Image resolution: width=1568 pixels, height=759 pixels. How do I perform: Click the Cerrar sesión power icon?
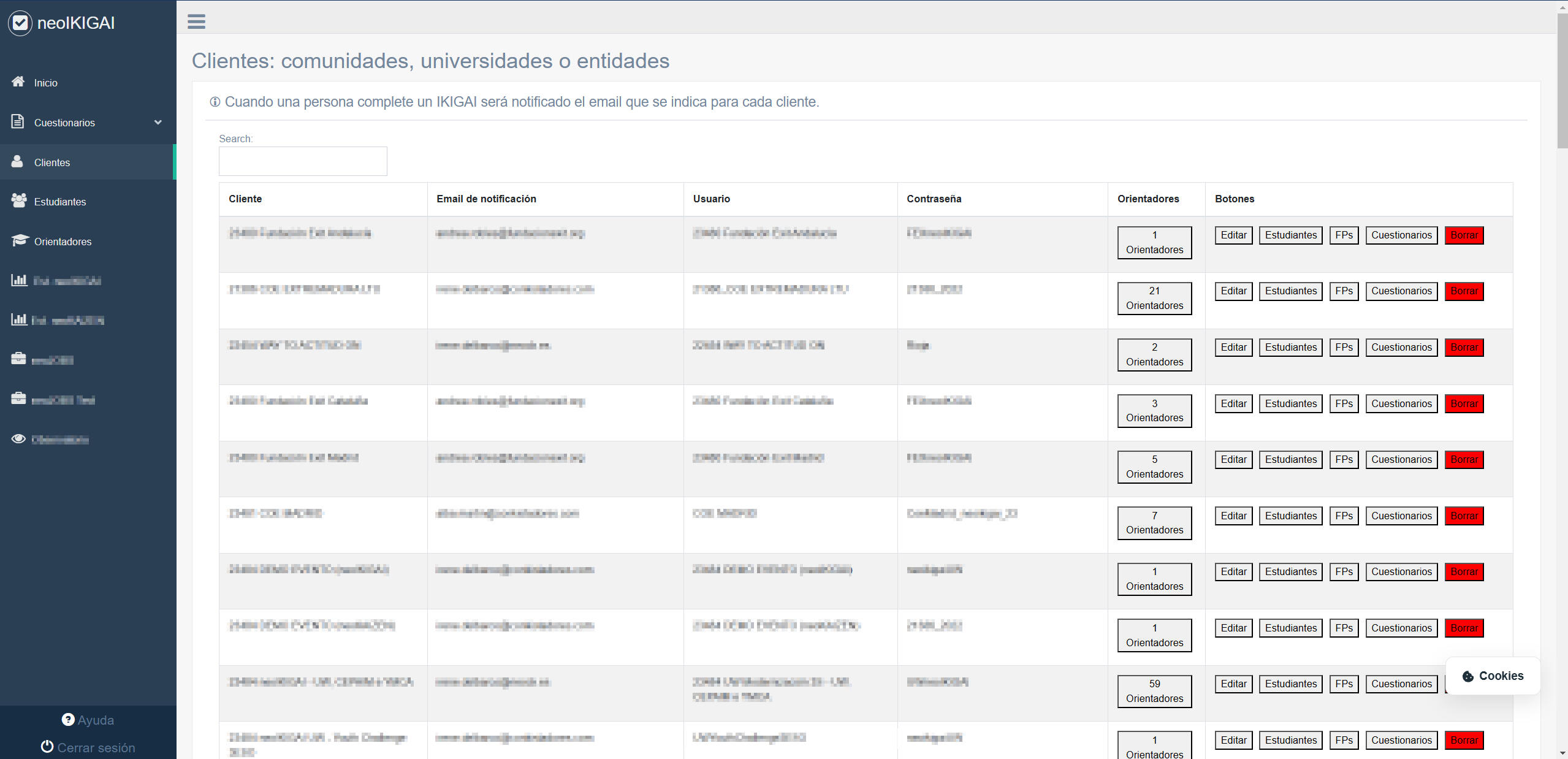47,746
